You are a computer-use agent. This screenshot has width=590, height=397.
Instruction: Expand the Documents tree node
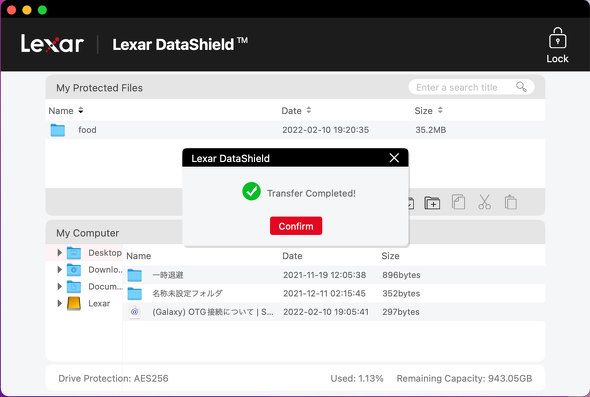pyautogui.click(x=59, y=286)
